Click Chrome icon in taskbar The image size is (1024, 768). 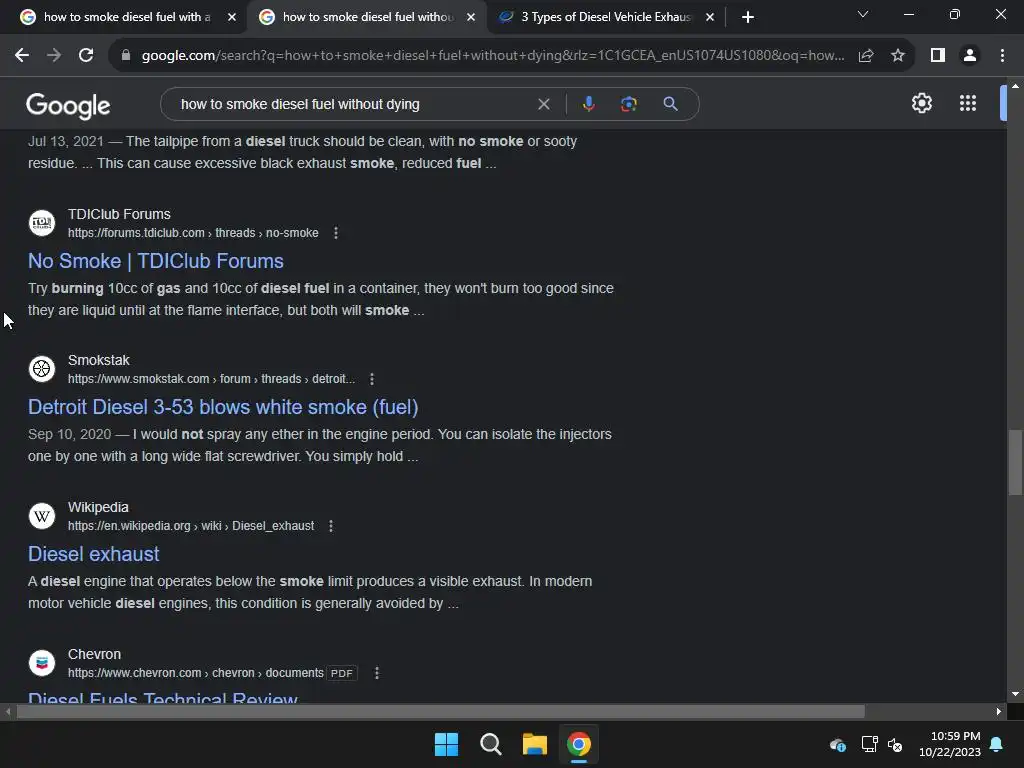(579, 744)
